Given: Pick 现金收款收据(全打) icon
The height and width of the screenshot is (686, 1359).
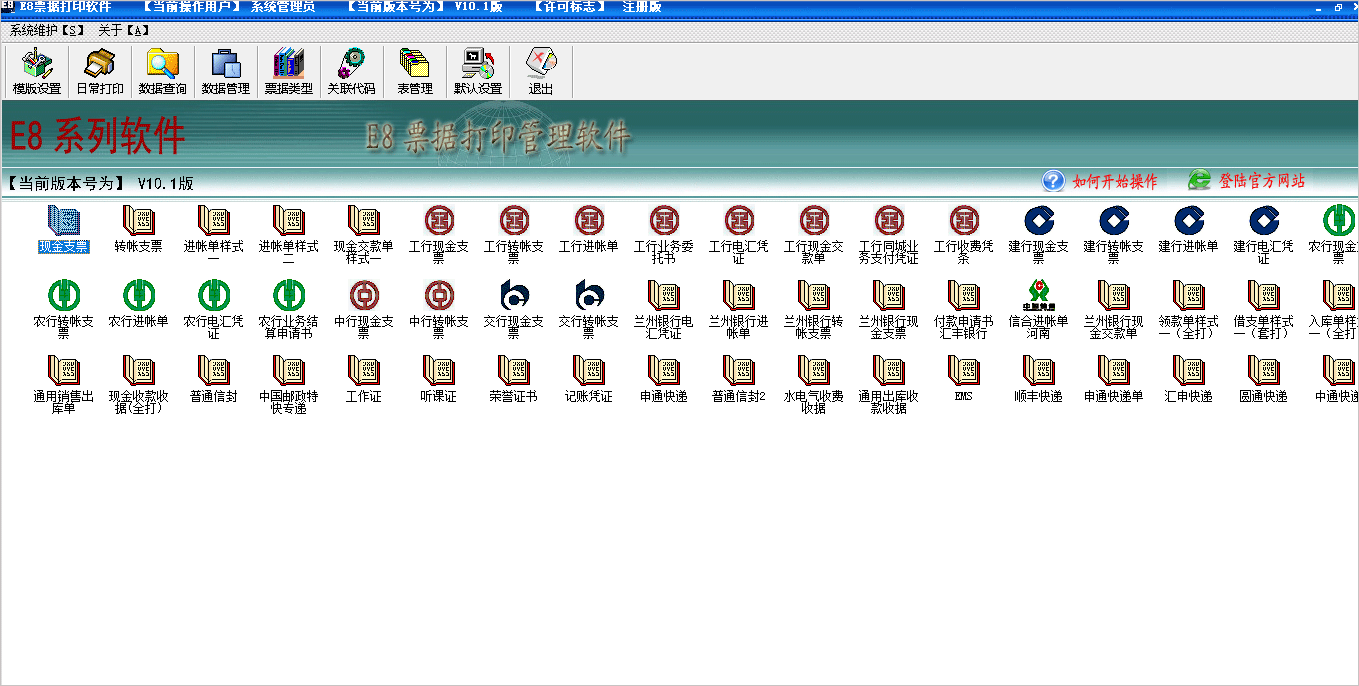Looking at the screenshot, I should coord(138,384).
